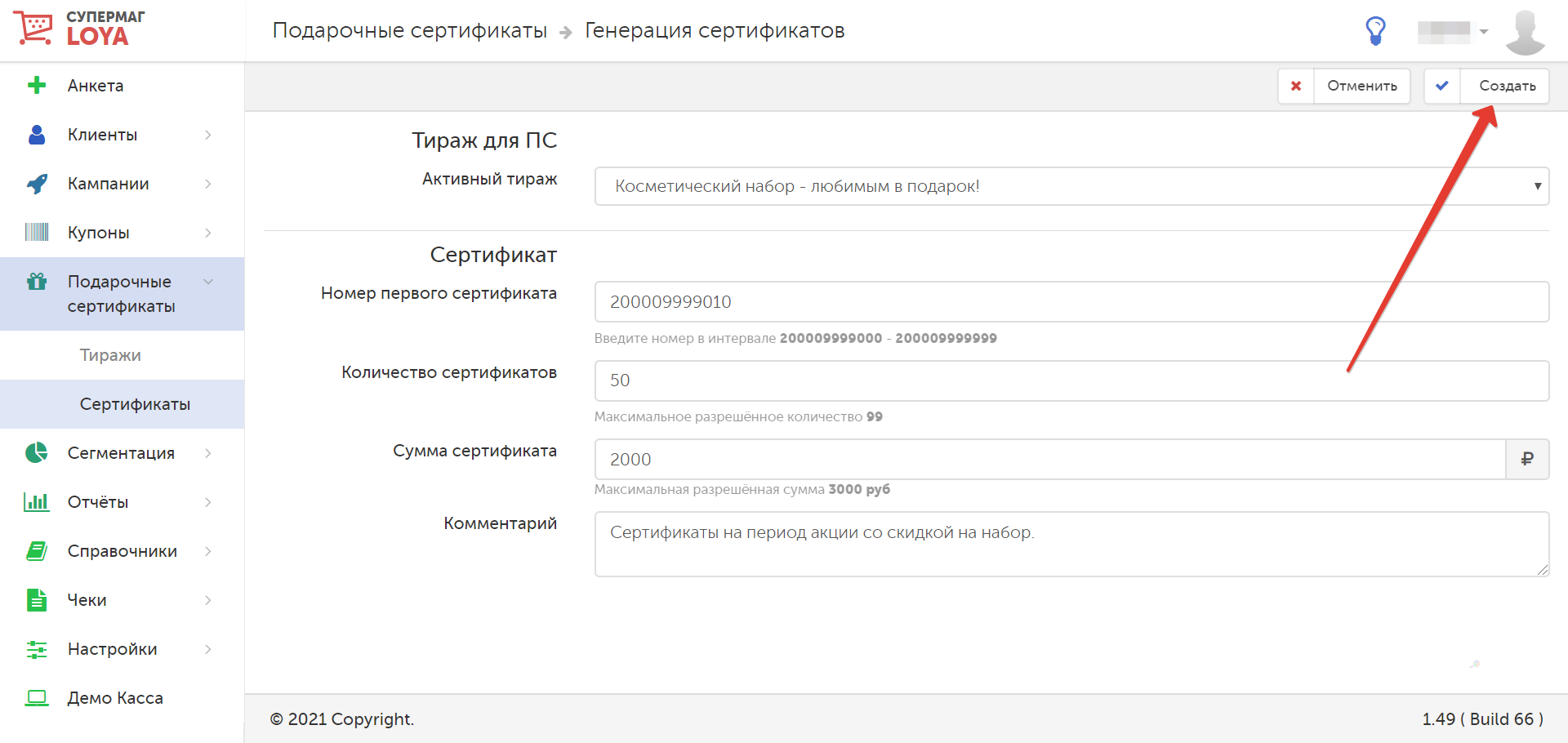Image resolution: width=1568 pixels, height=743 pixels.
Task: Click the laptop Демо Касса icon
Action: click(x=37, y=698)
